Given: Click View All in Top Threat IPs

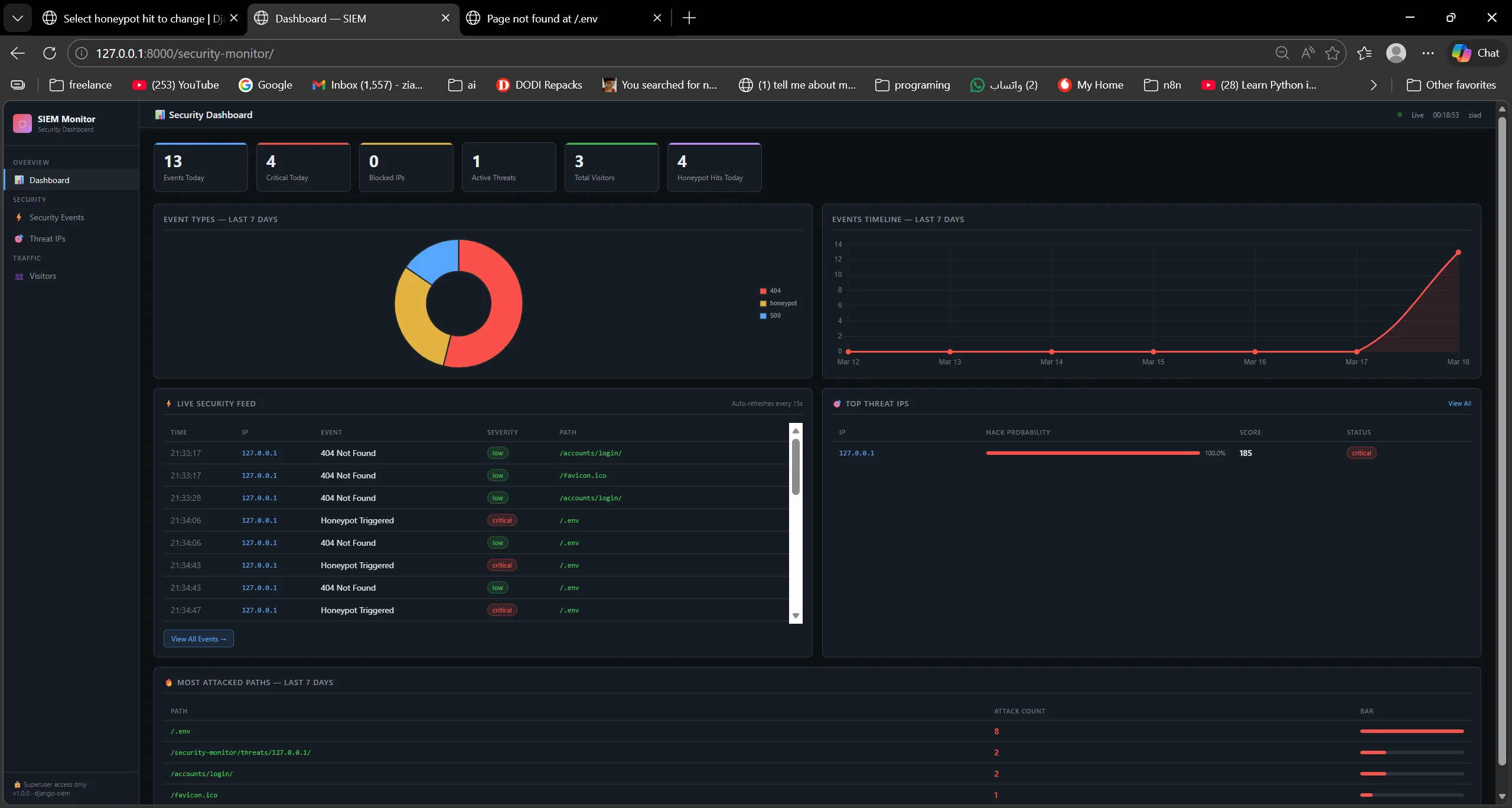Looking at the screenshot, I should coord(1459,403).
